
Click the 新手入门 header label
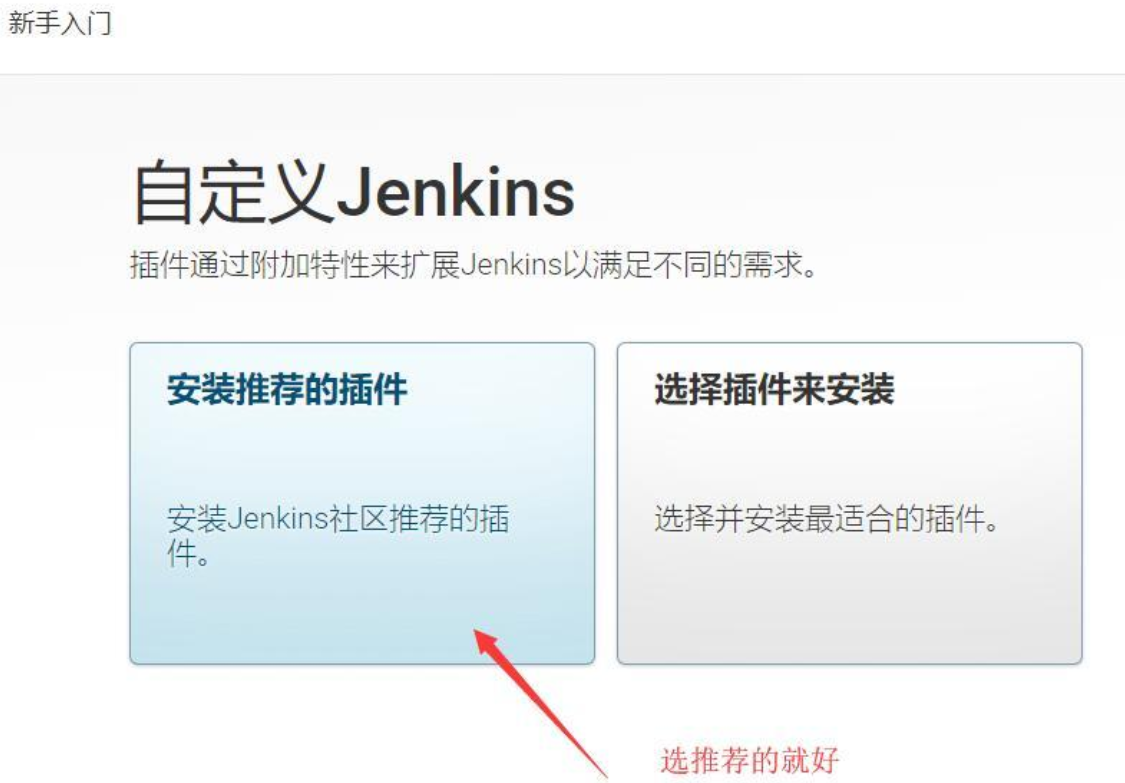[60, 22]
